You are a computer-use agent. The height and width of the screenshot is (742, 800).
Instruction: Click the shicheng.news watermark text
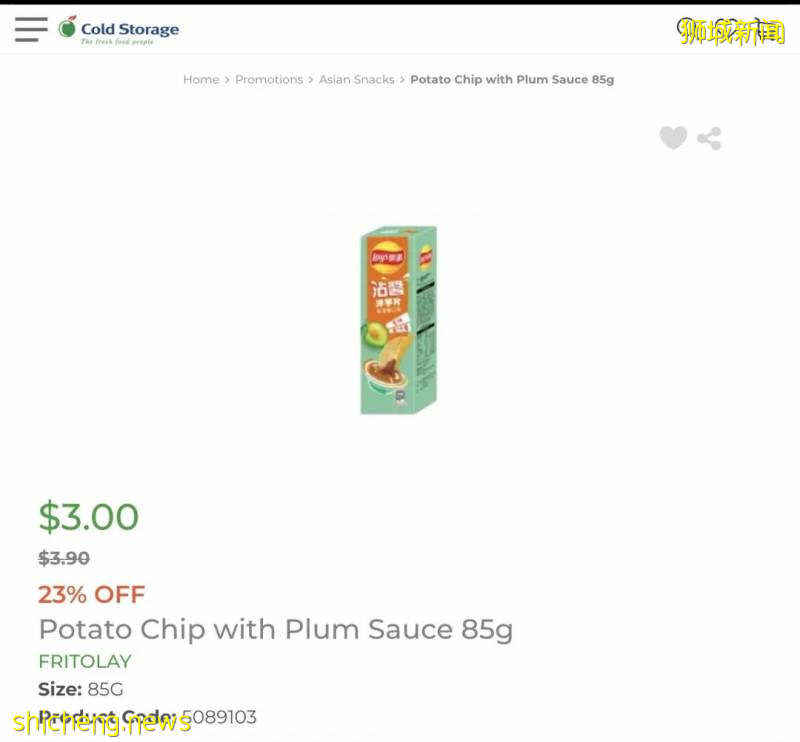click(x=102, y=722)
